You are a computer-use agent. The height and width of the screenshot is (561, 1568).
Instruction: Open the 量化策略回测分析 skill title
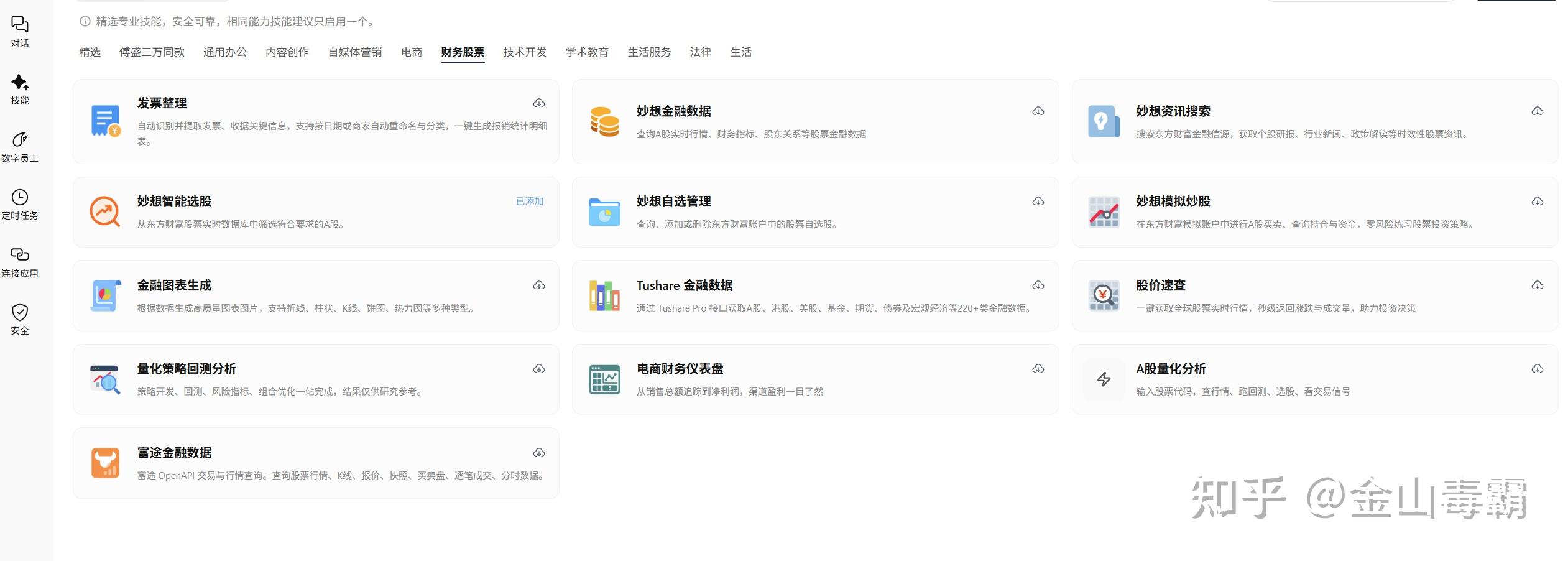(187, 369)
